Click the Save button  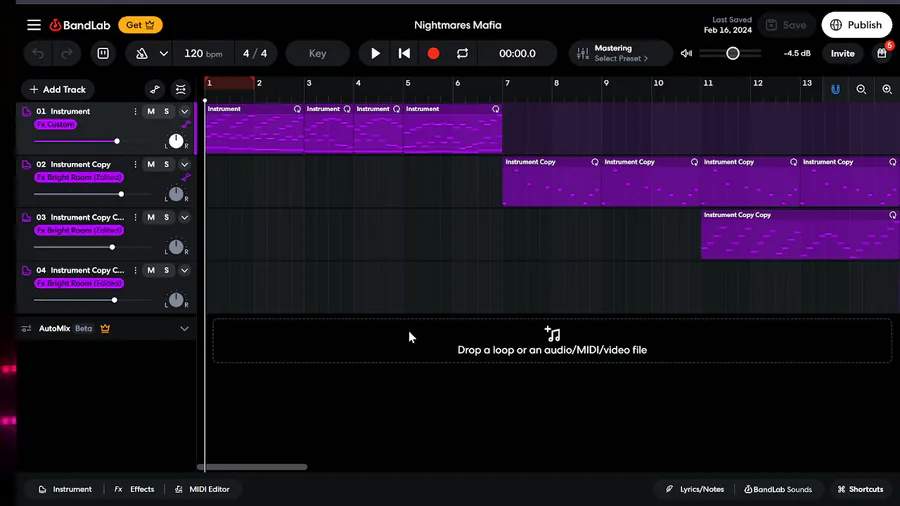click(786, 25)
